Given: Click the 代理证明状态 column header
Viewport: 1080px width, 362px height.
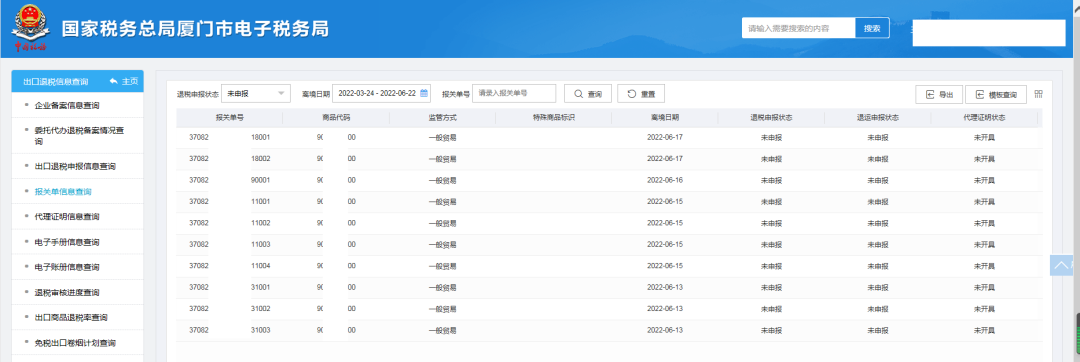Looking at the screenshot, I should tap(984, 118).
